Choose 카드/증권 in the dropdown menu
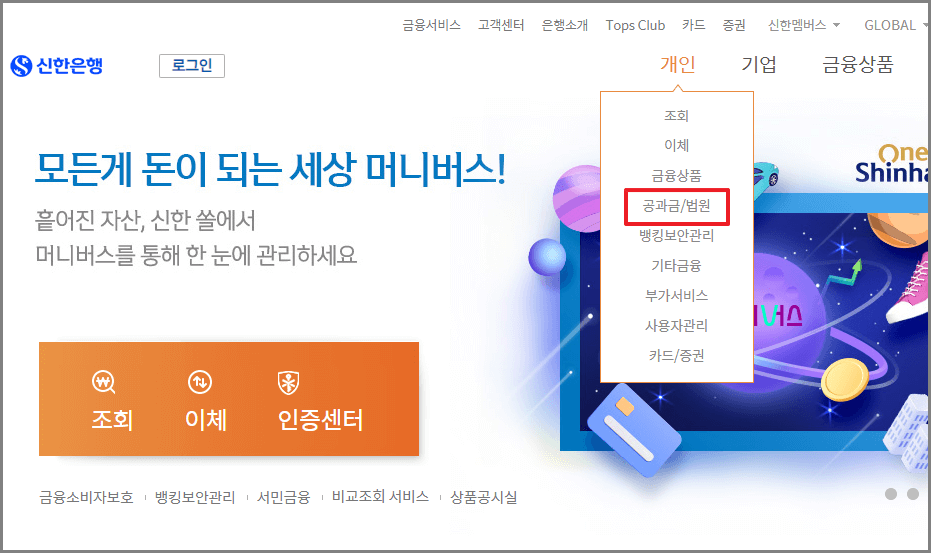Image resolution: width=931 pixels, height=553 pixels. coord(676,355)
